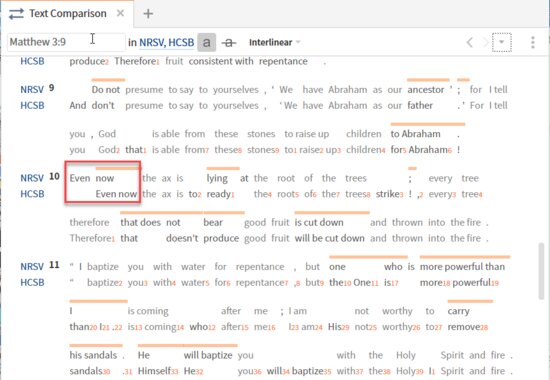Viewport: 550px width, 380px height.
Task: Click 'remove' in the HCSB line
Action: pyautogui.click(x=465, y=327)
